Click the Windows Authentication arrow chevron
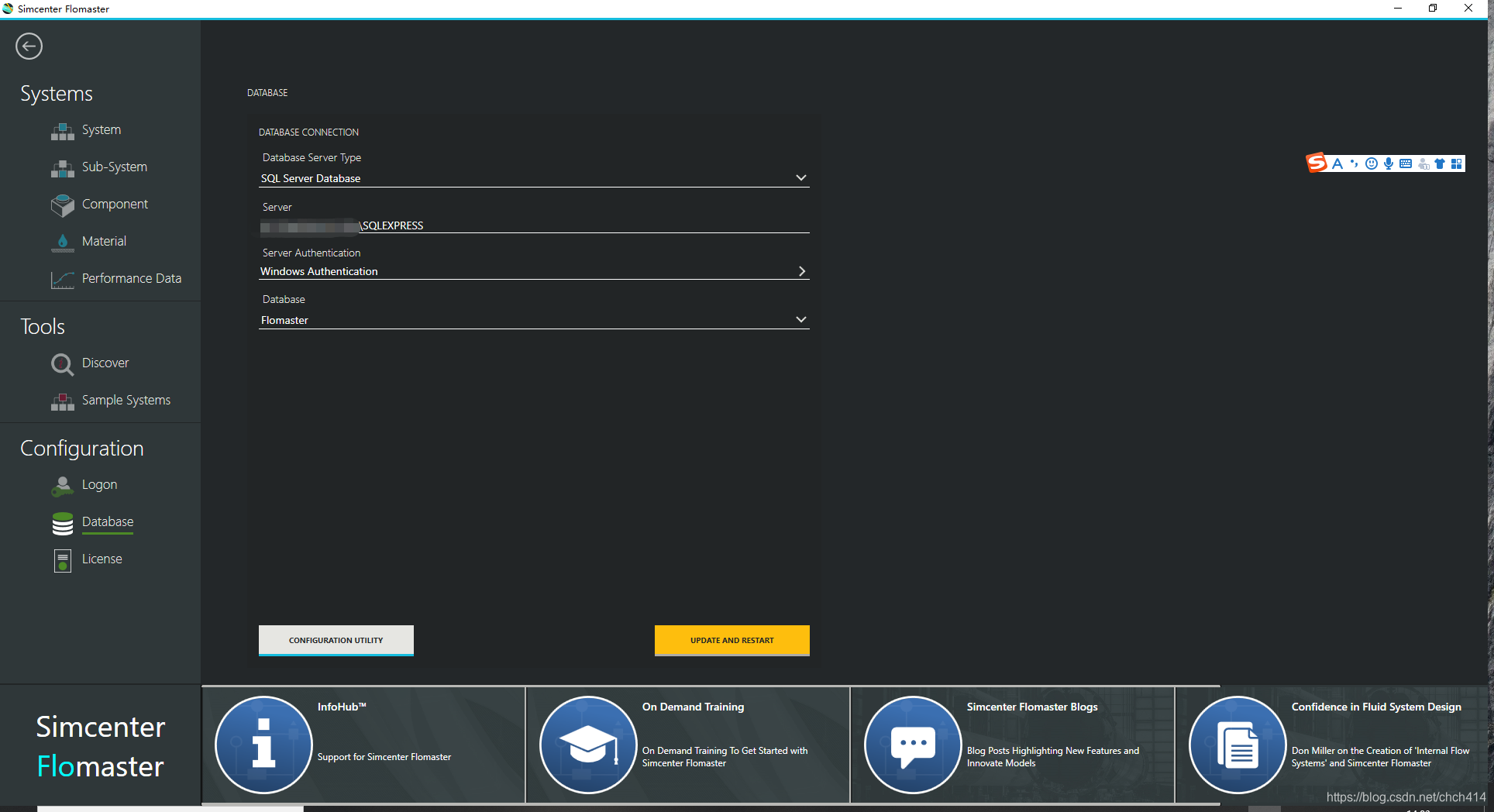The width and height of the screenshot is (1494, 812). [x=802, y=271]
